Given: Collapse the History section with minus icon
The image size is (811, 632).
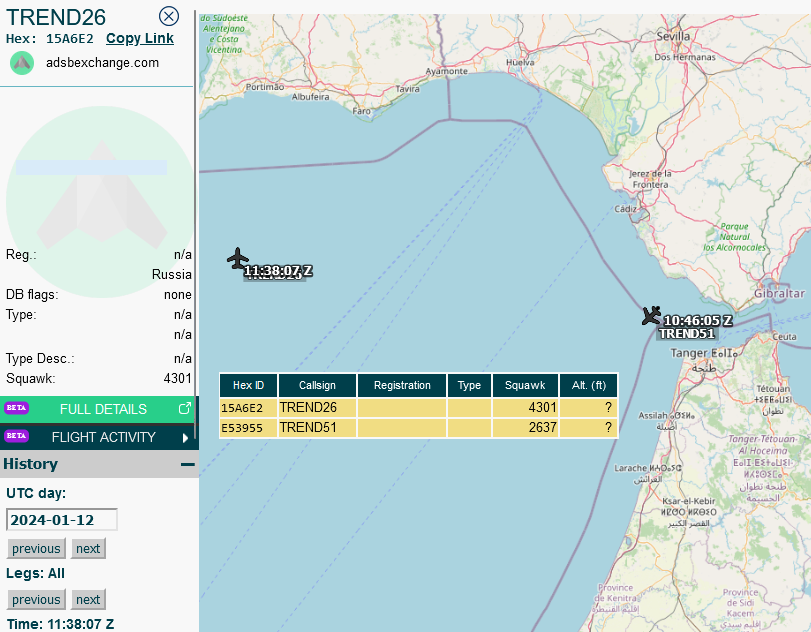Looking at the screenshot, I should coord(188,464).
